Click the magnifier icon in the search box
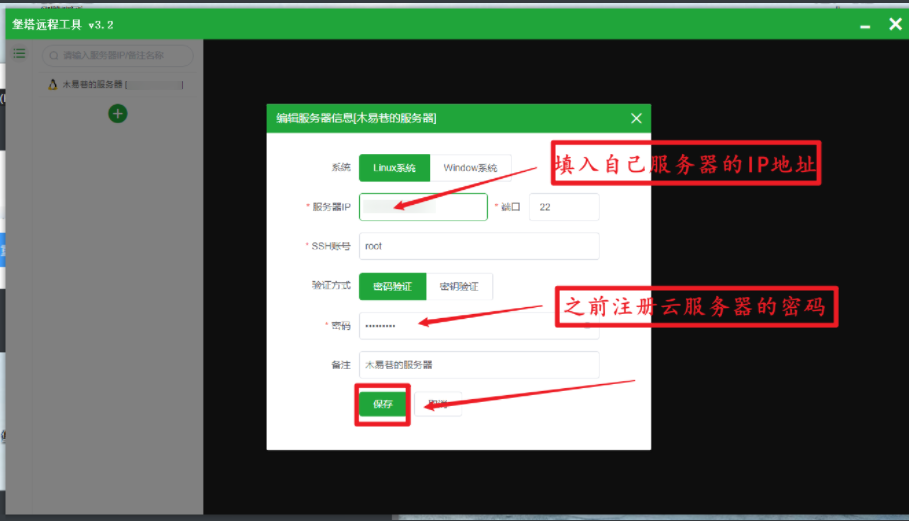 click(54, 56)
